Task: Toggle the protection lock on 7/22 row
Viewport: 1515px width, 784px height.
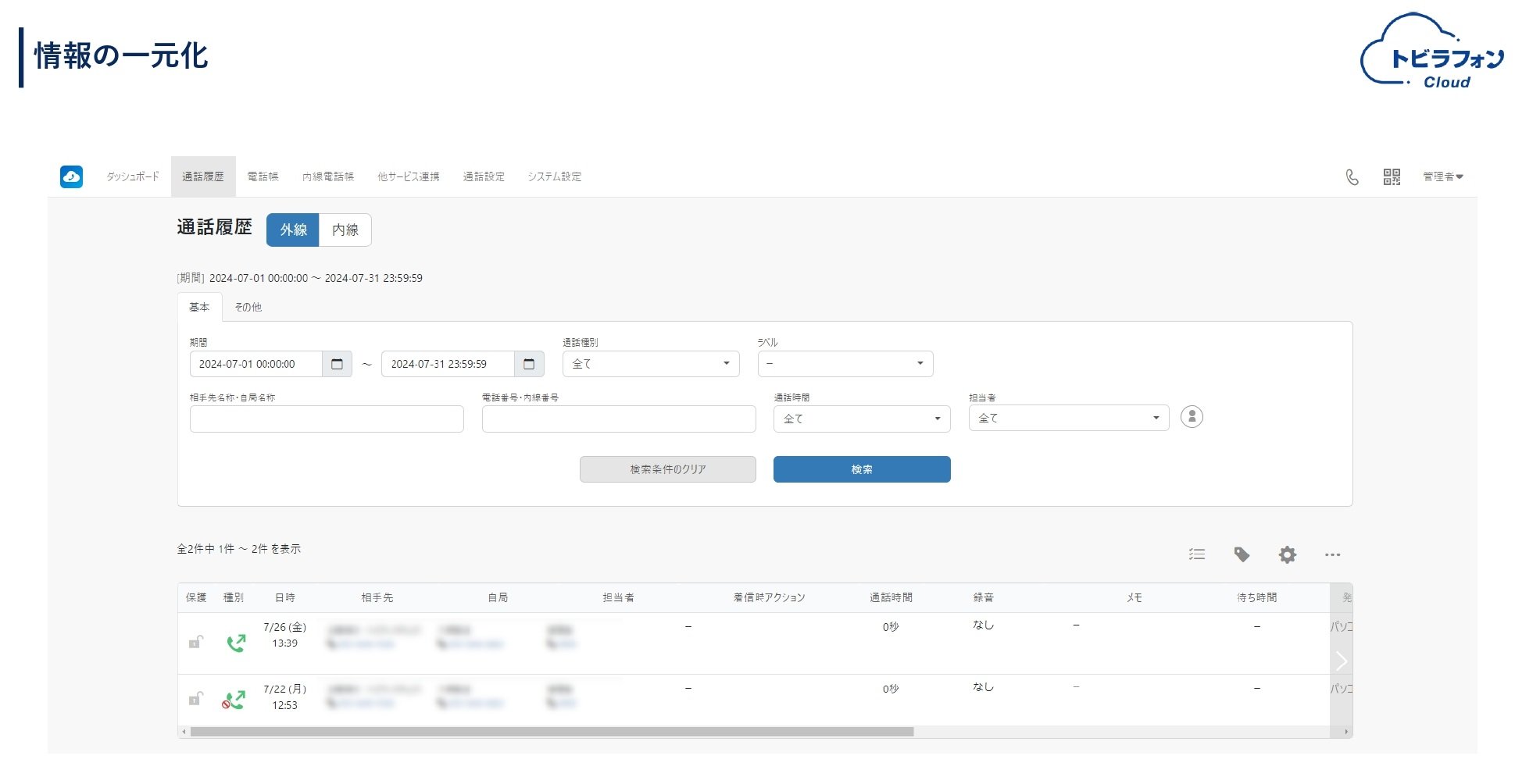Action: pos(195,698)
